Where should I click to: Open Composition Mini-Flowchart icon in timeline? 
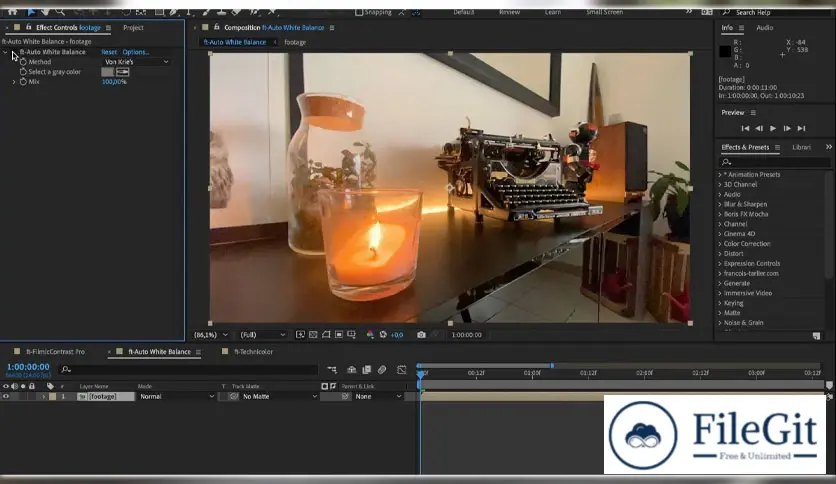click(332, 369)
